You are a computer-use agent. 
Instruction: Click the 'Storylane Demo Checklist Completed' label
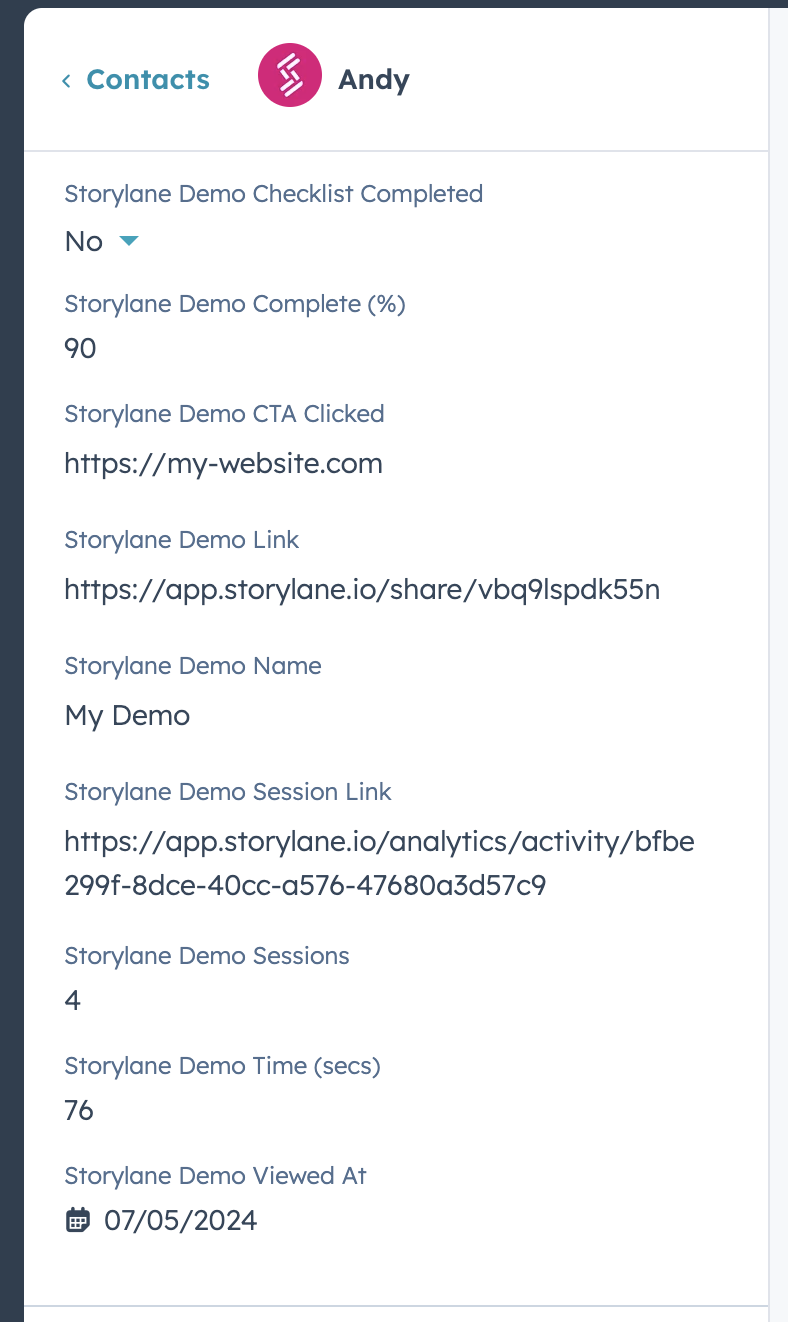(x=273, y=194)
